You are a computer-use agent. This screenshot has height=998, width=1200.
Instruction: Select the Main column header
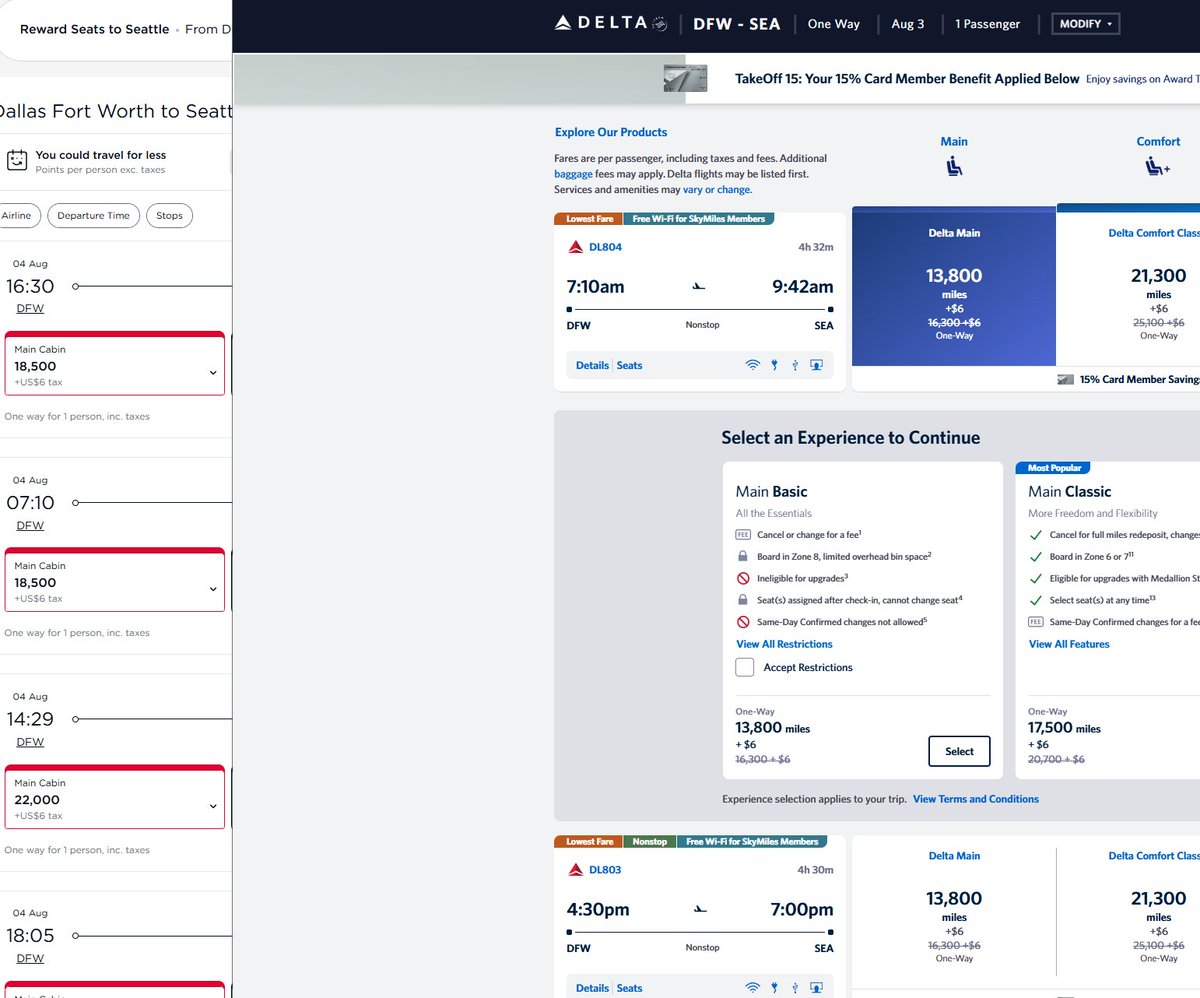(x=954, y=142)
